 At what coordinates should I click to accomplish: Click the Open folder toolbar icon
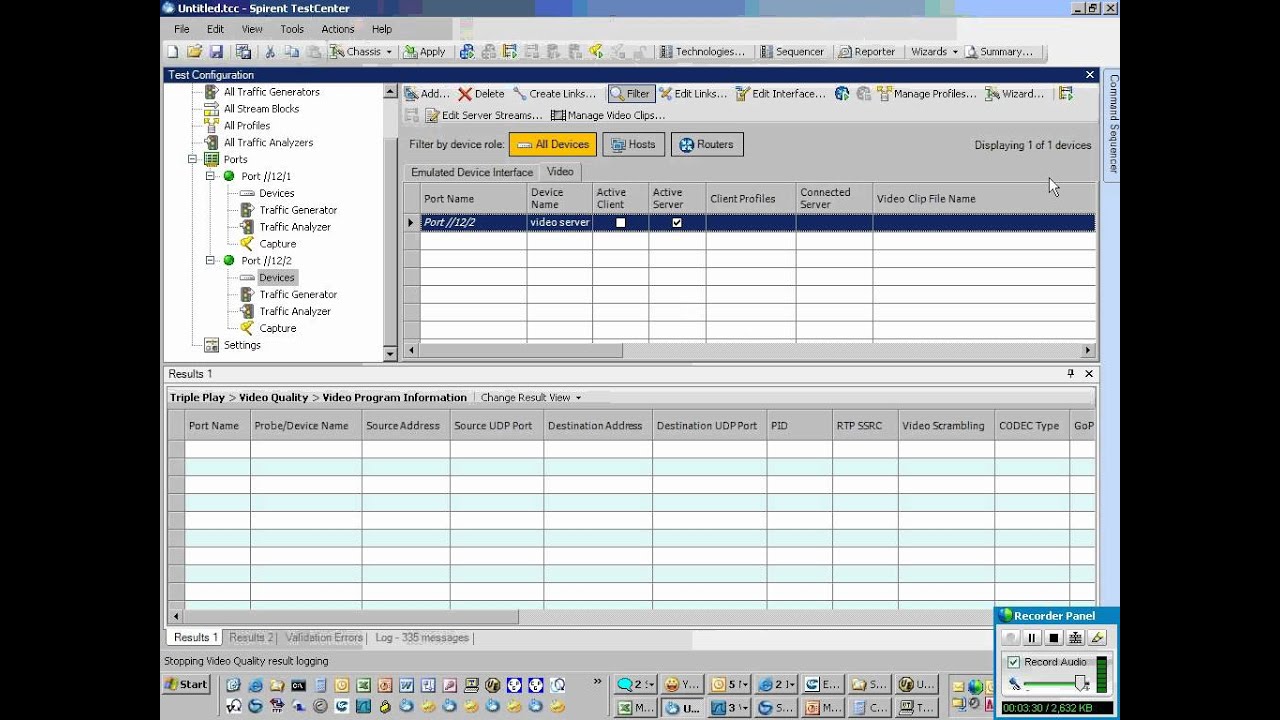pyautogui.click(x=194, y=52)
